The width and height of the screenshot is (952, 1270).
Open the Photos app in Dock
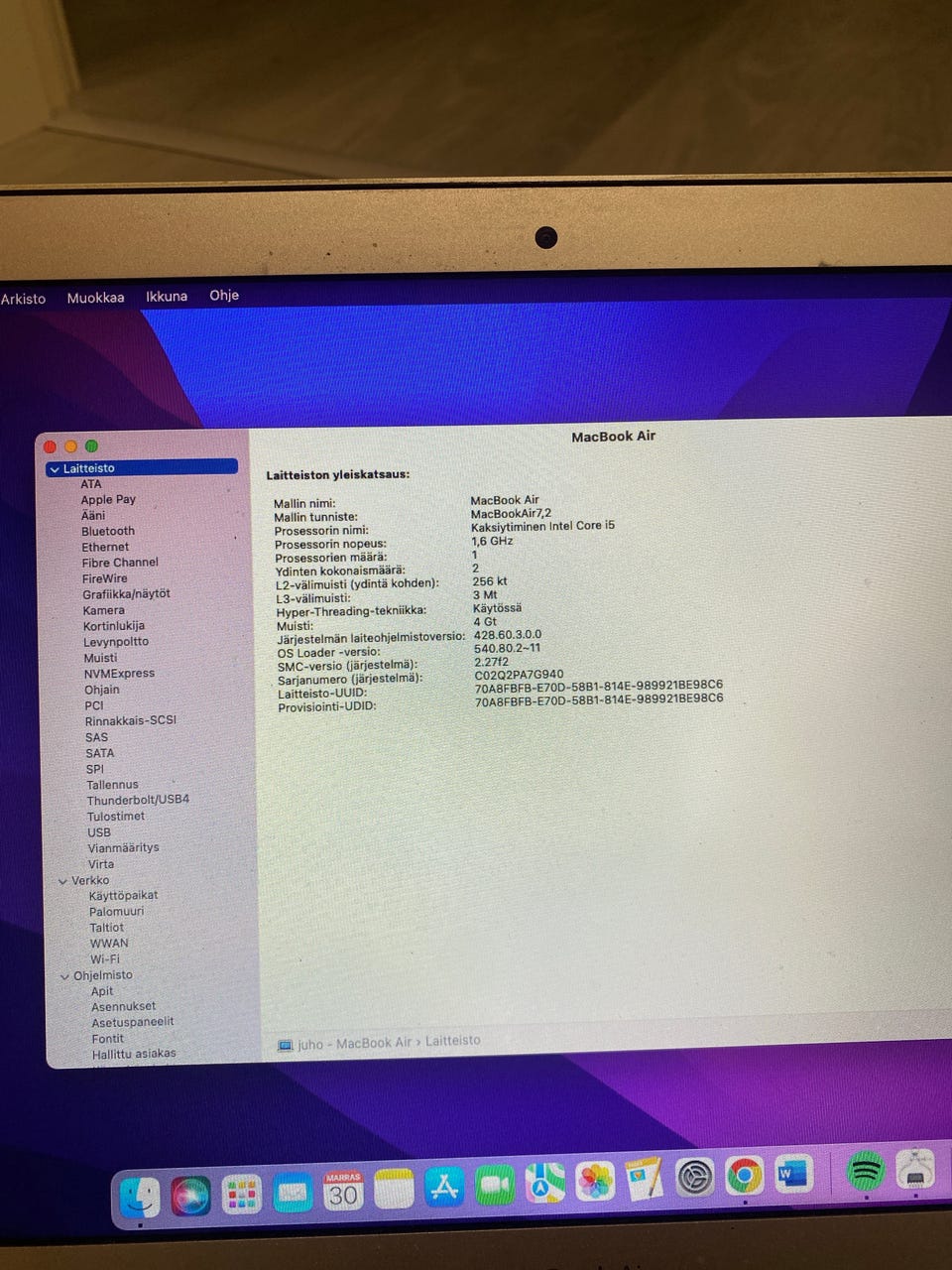(x=594, y=1181)
